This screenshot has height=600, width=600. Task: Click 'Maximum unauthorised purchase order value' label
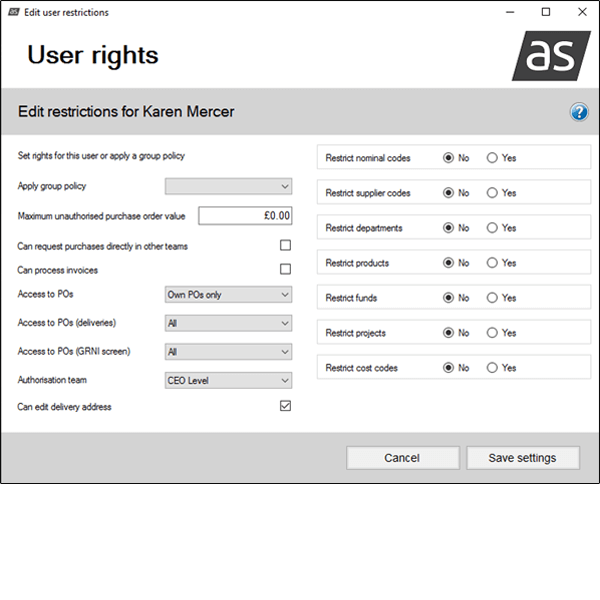[x=101, y=216]
